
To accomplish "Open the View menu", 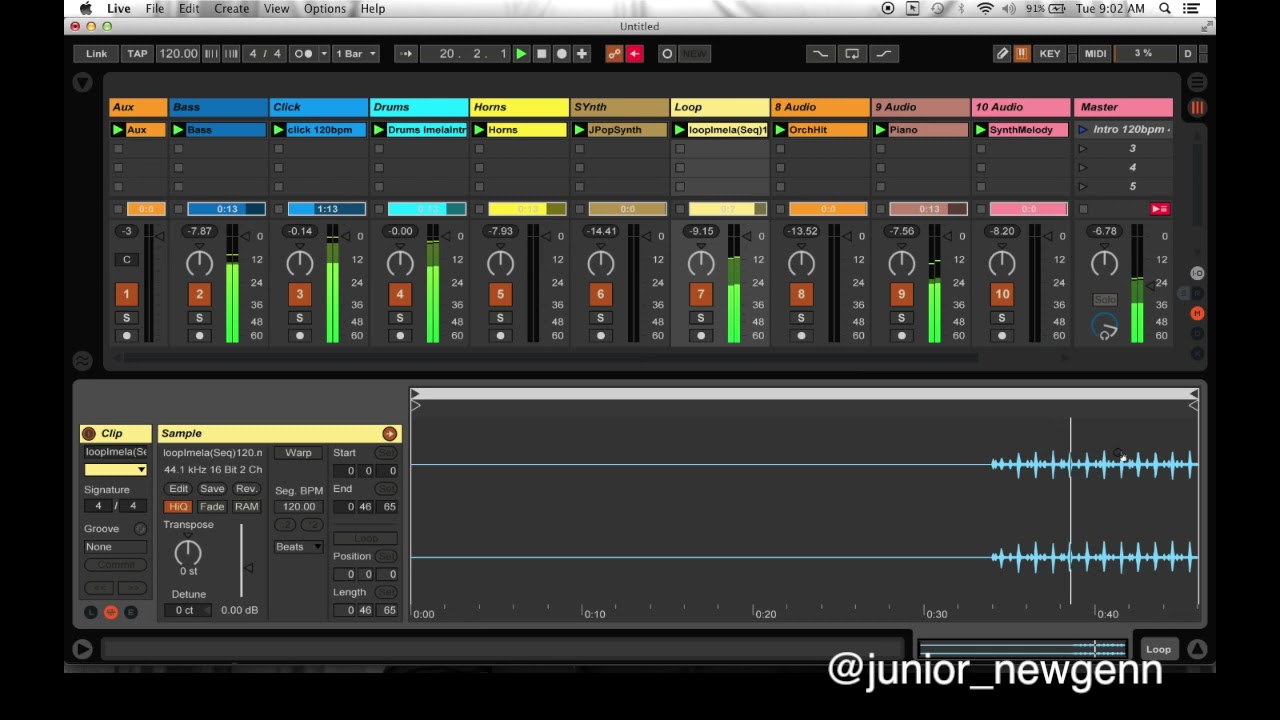I will pyautogui.click(x=277, y=9).
